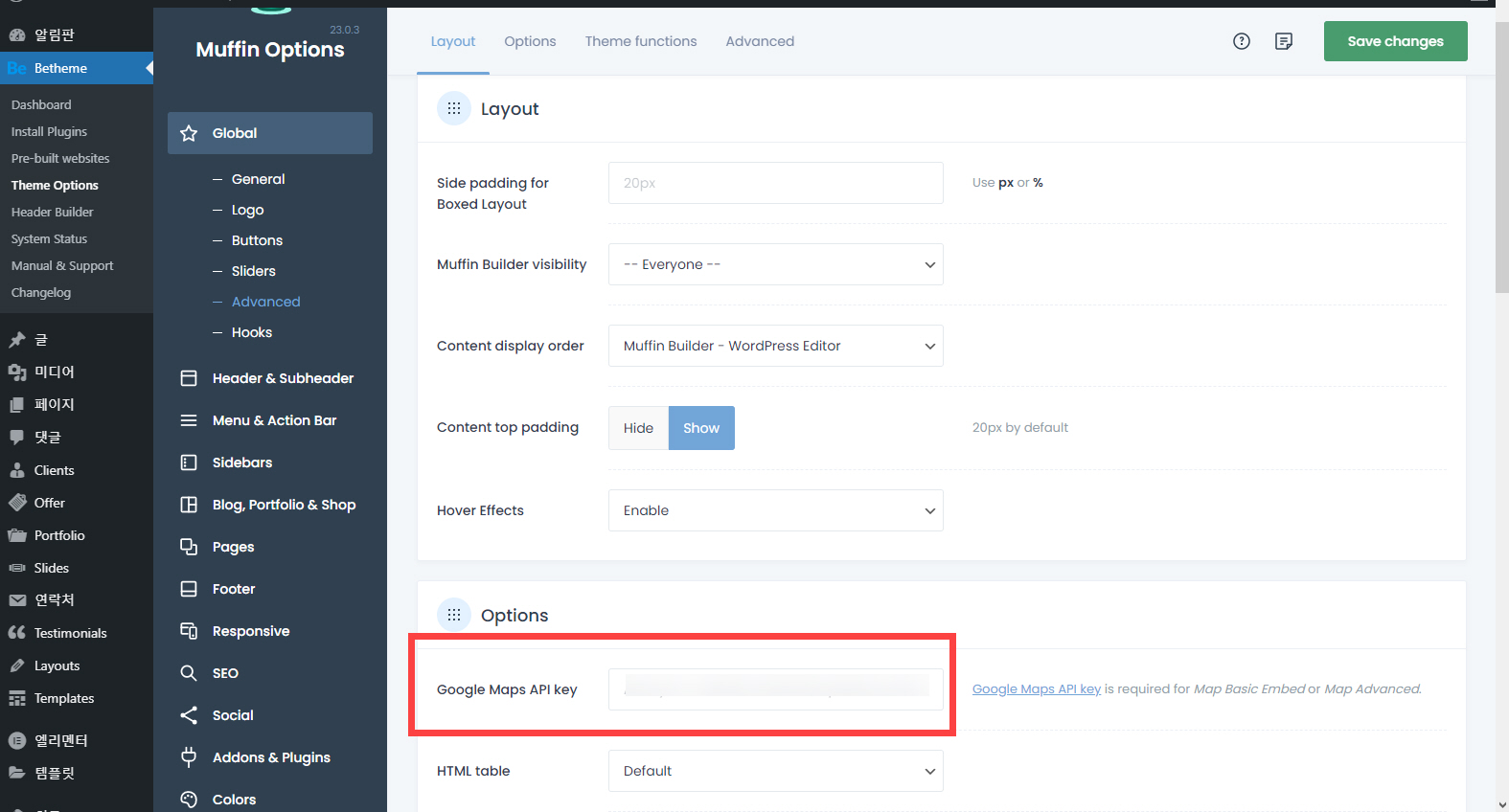This screenshot has height=812, width=1509.
Task: Click the Addons & Plugins plug icon
Action: click(x=189, y=757)
